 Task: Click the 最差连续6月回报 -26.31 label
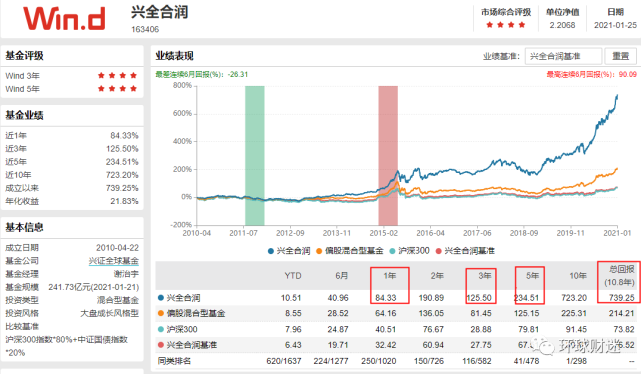coord(202,74)
